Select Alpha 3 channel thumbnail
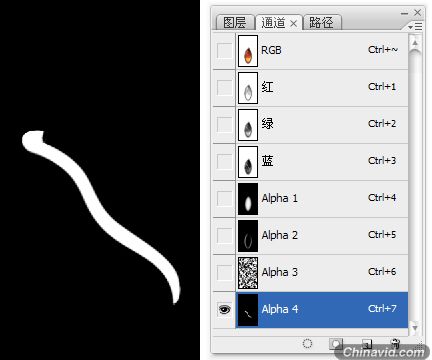Image resolution: width=432 pixels, height=360 pixels. (x=248, y=273)
